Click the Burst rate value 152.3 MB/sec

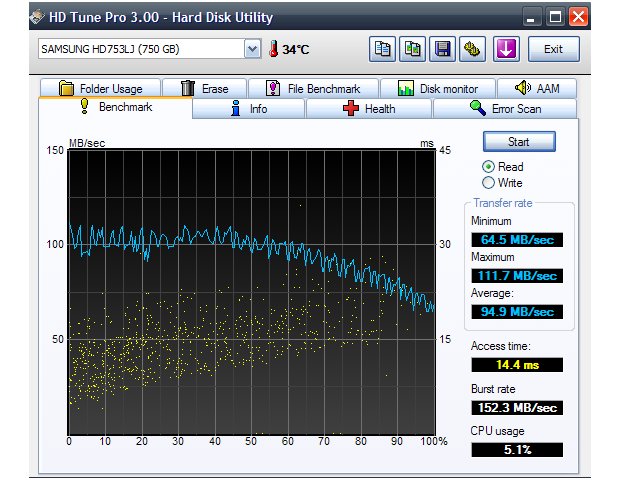517,408
